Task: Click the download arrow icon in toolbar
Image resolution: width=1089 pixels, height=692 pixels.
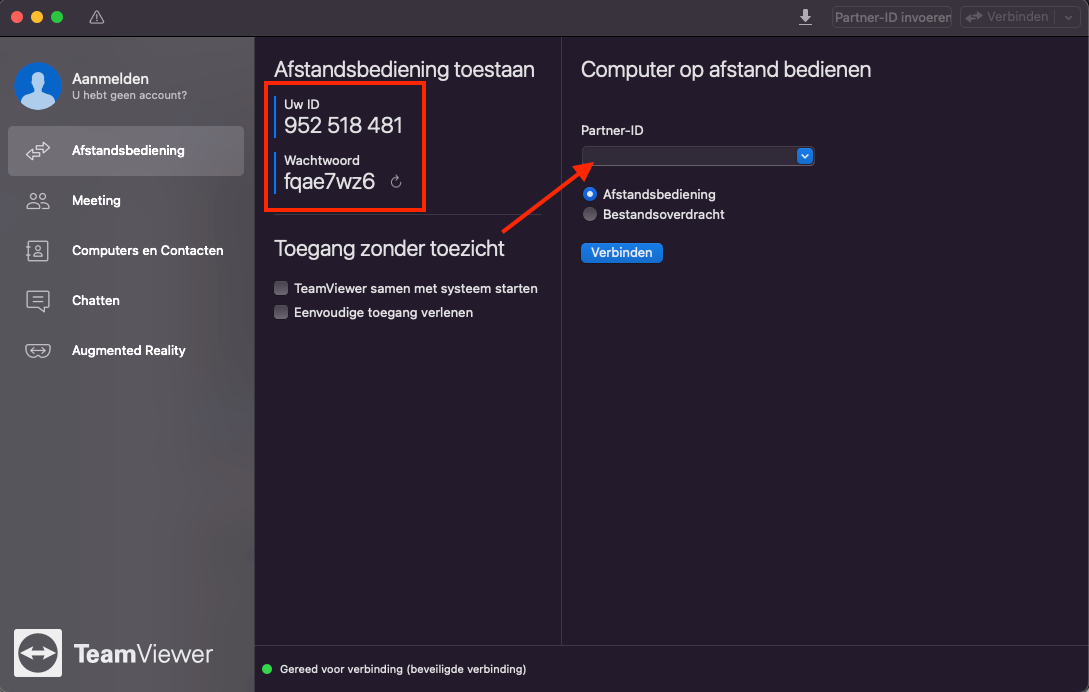Action: point(806,17)
